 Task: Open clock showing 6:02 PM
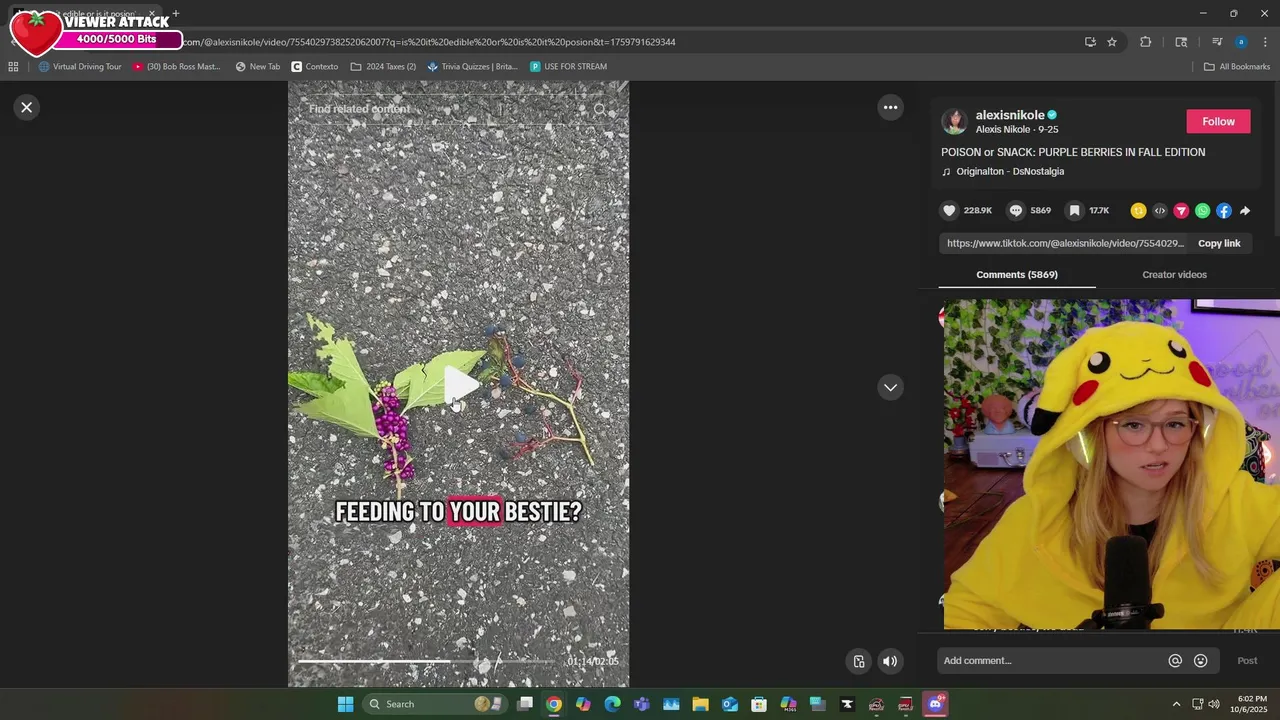pyautogui.click(x=1251, y=704)
